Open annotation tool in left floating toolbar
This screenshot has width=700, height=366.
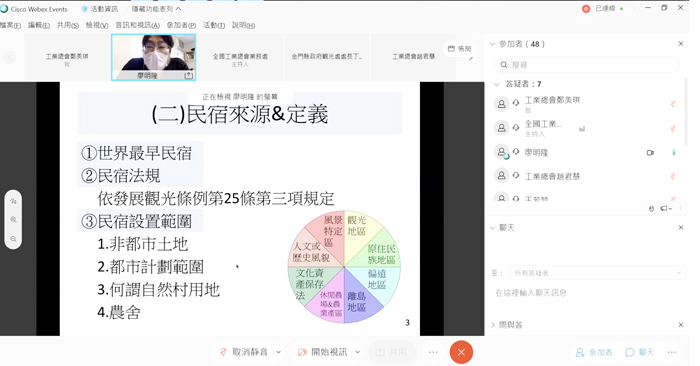tap(13, 201)
